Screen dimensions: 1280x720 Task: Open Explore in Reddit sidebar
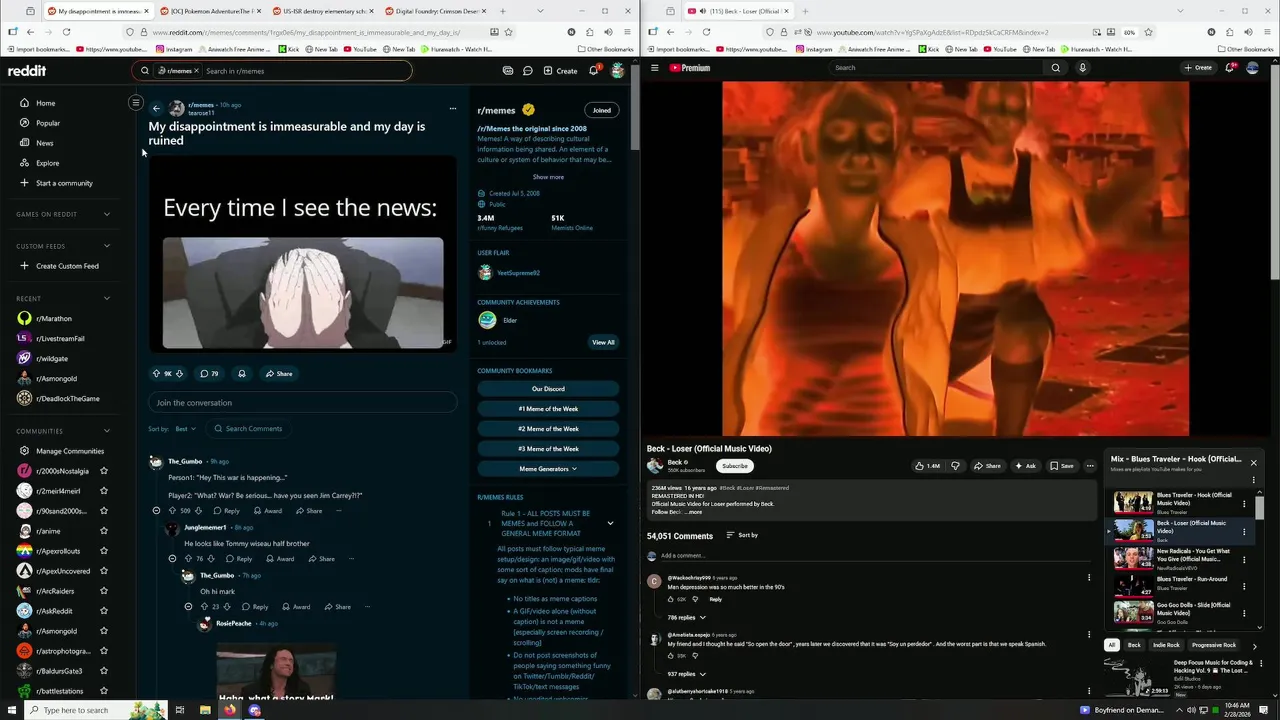point(48,163)
